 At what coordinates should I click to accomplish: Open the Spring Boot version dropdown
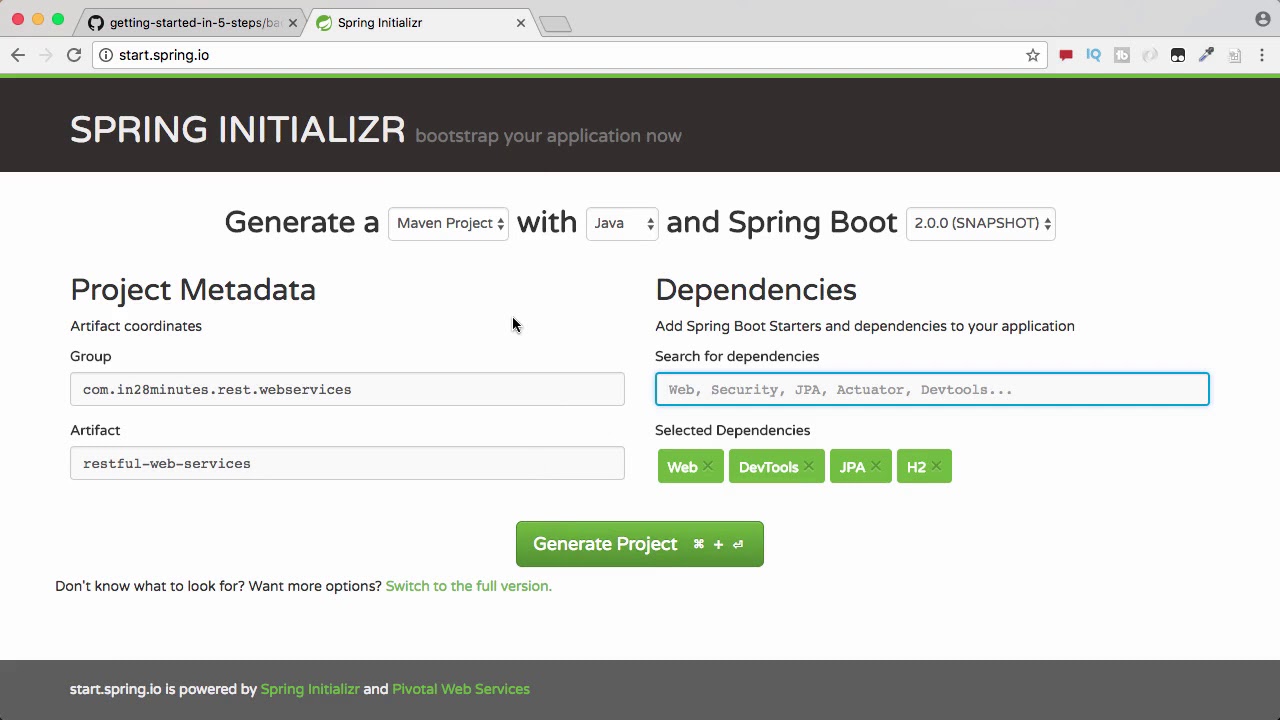[x=981, y=223]
